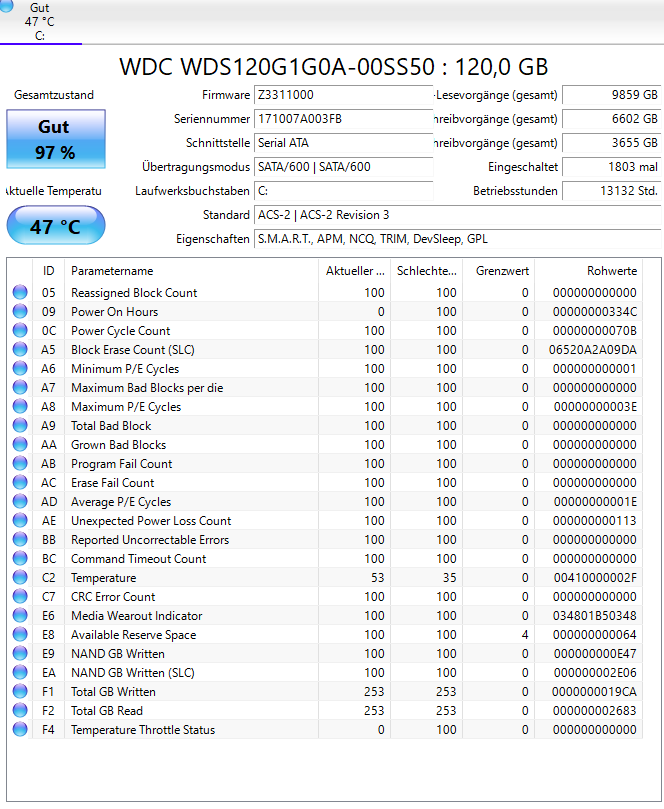Click status icon of Temperature Throttle Status

pyautogui.click(x=20, y=730)
